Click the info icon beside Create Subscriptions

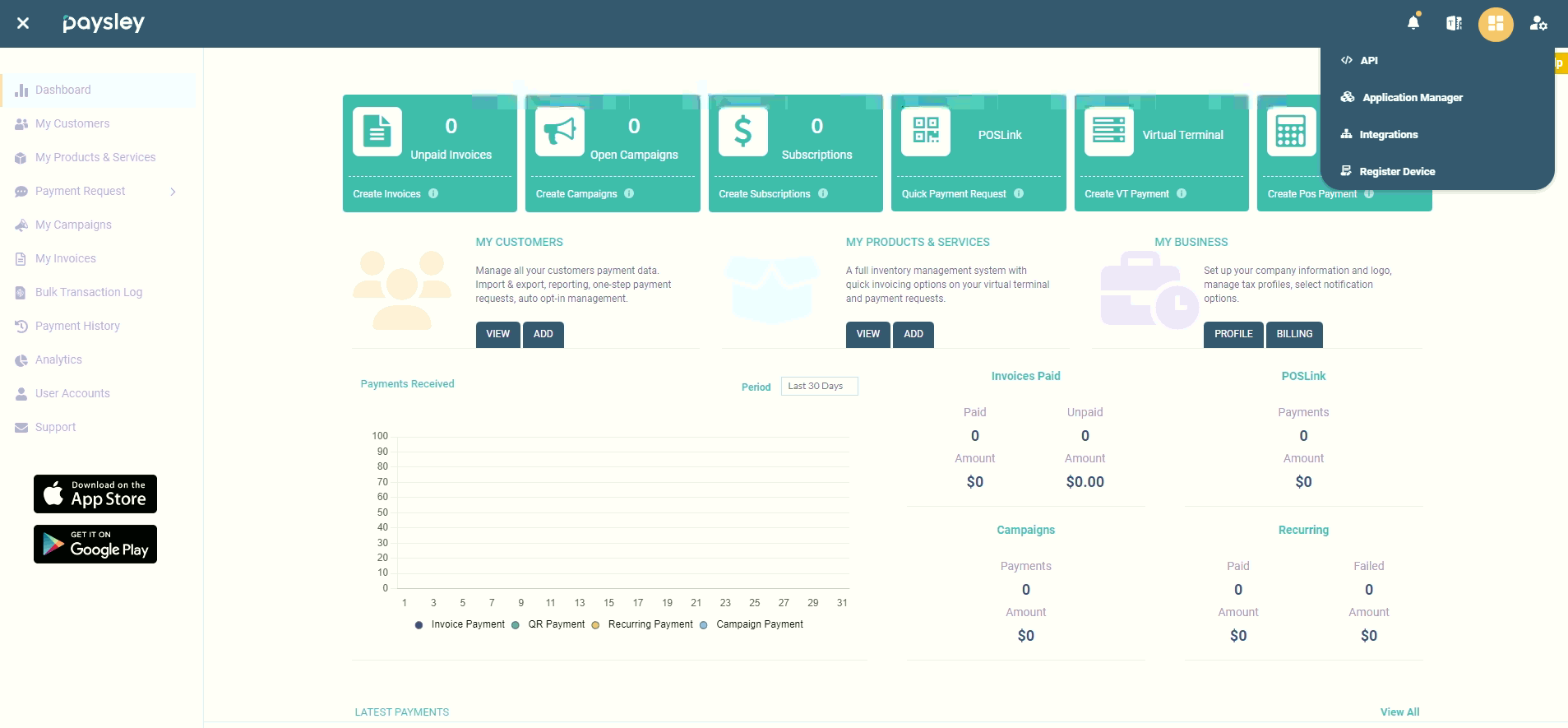click(x=823, y=193)
